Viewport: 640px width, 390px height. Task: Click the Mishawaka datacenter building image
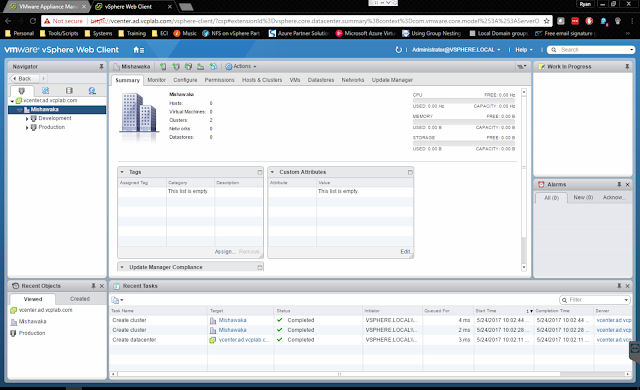pyautogui.click(x=139, y=113)
